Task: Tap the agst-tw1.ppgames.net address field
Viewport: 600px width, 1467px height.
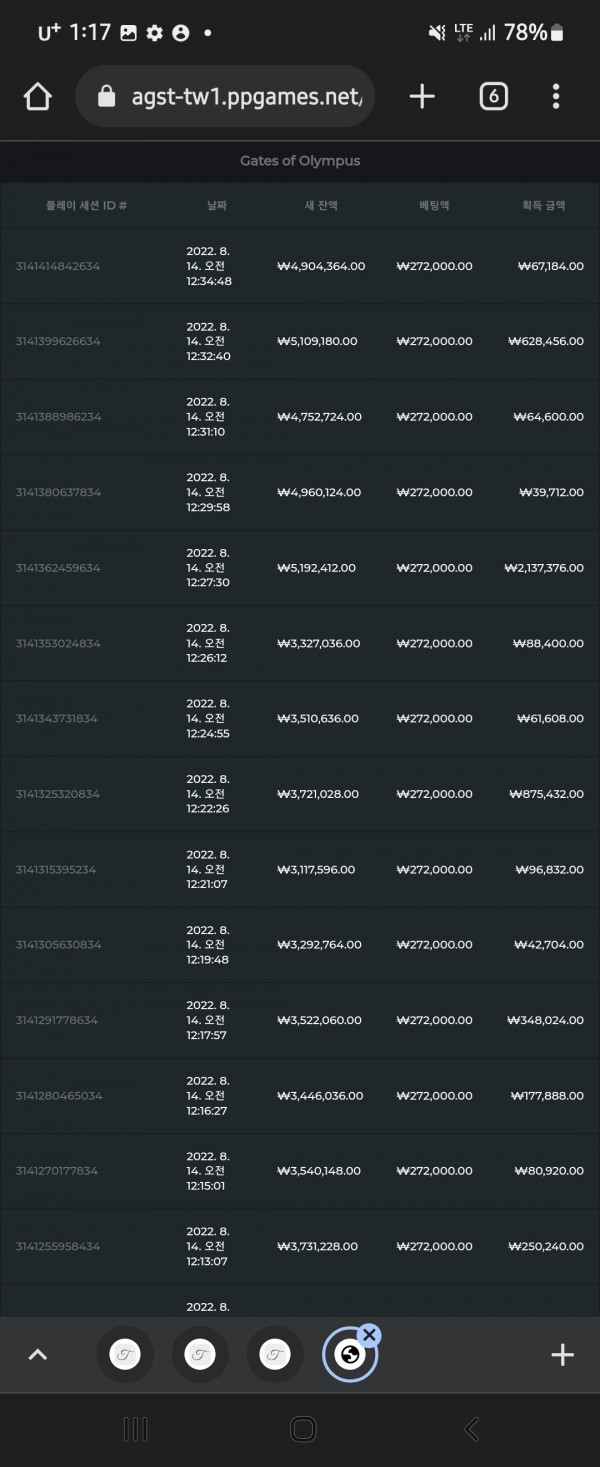Action: coord(226,96)
